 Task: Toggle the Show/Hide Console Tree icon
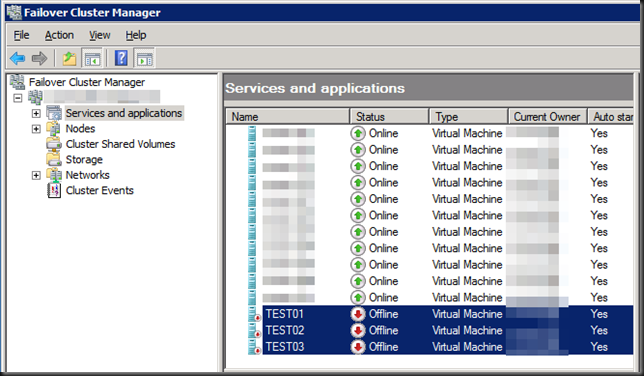[92, 58]
